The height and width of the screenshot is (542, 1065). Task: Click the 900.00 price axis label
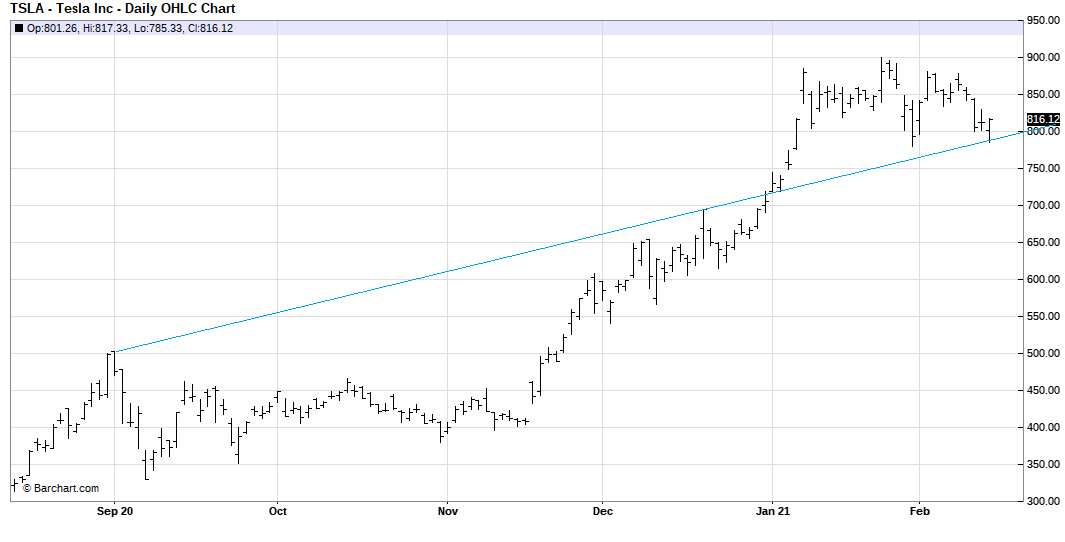(1044, 57)
